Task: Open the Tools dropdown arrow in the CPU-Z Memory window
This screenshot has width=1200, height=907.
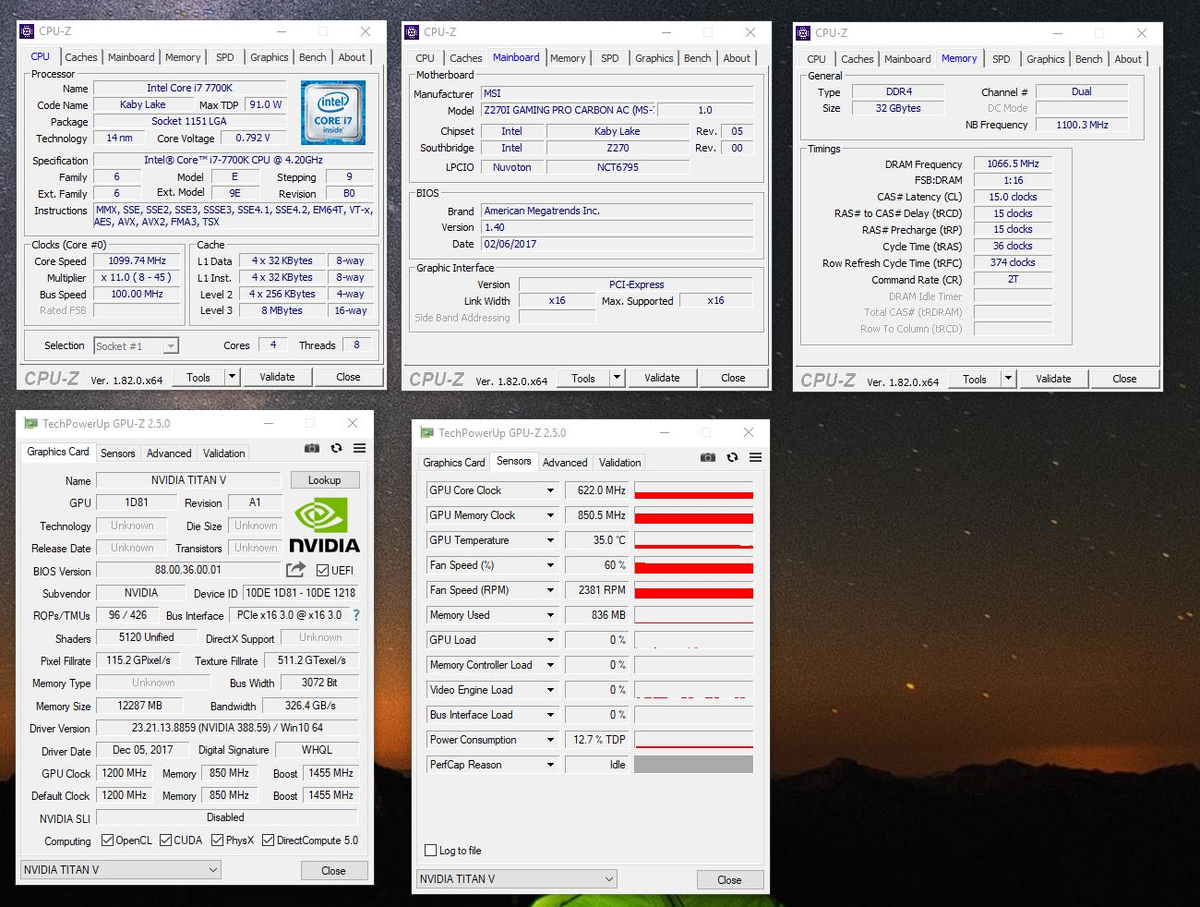Action: (1008, 379)
